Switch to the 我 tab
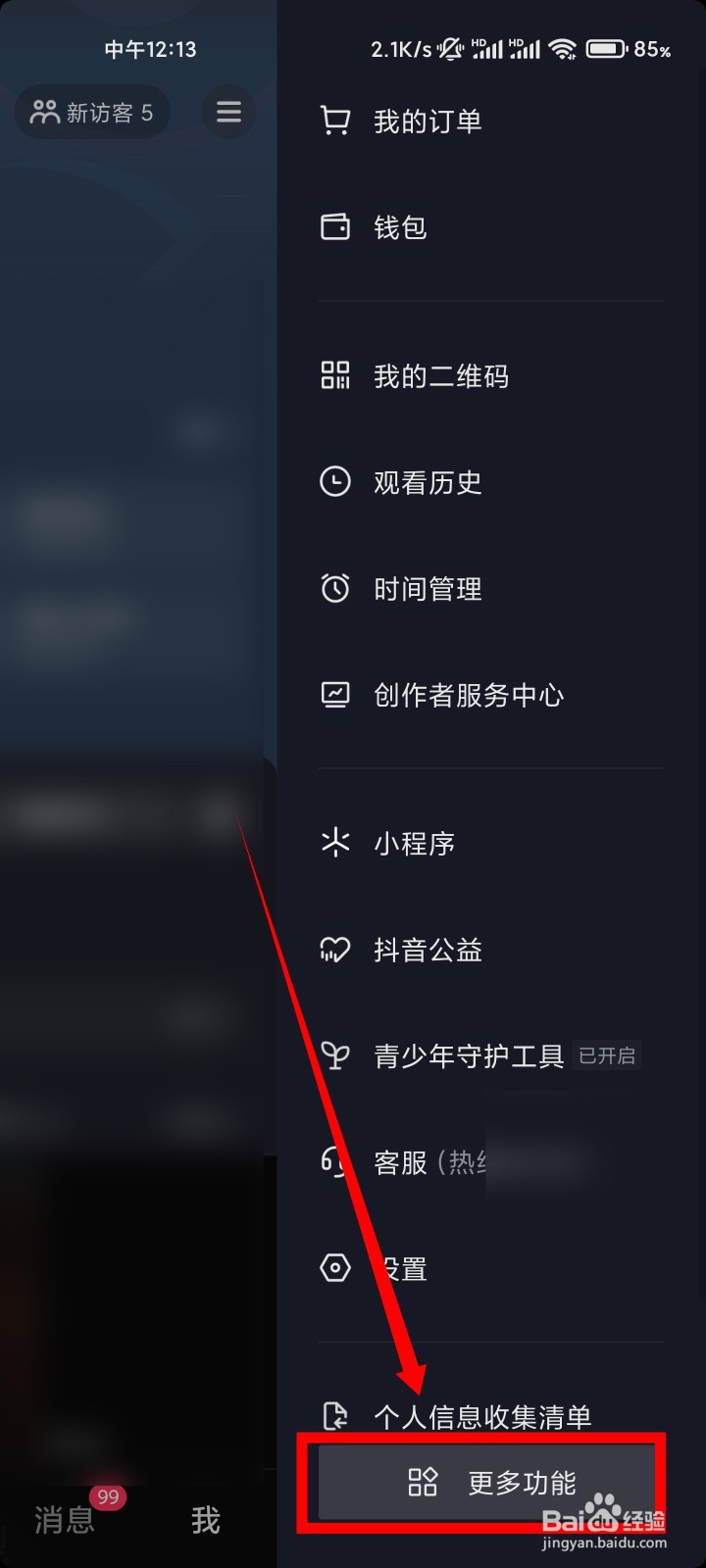706x1568 pixels. coord(206,1520)
